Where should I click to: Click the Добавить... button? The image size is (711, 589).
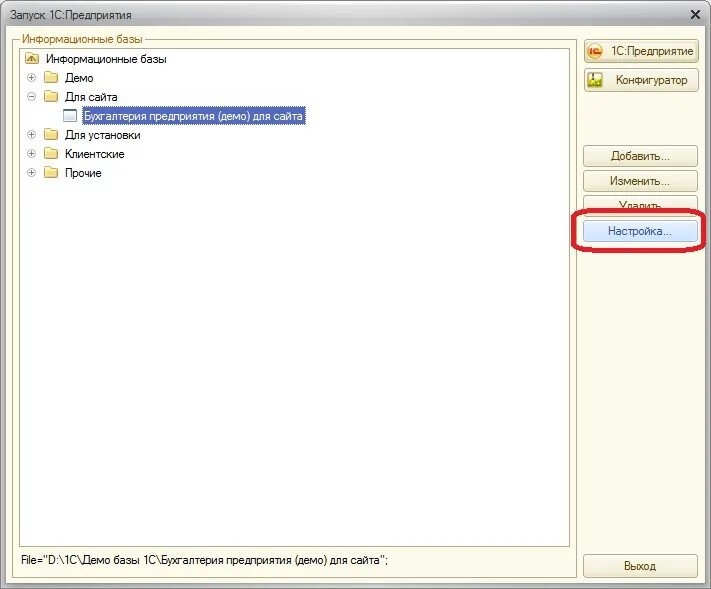(640, 156)
